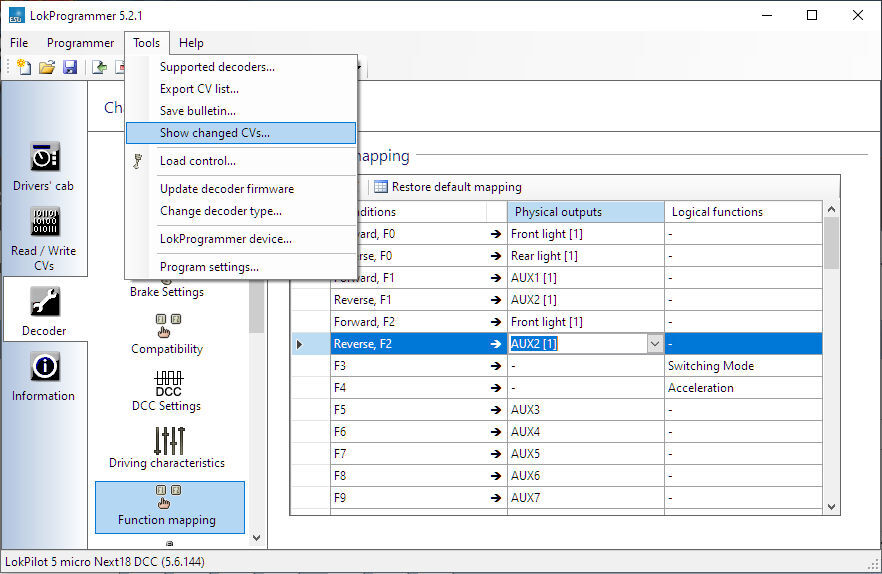Click the LokPilot 5 micro status bar text
Image resolution: width=882 pixels, height=574 pixels.
click(105, 562)
